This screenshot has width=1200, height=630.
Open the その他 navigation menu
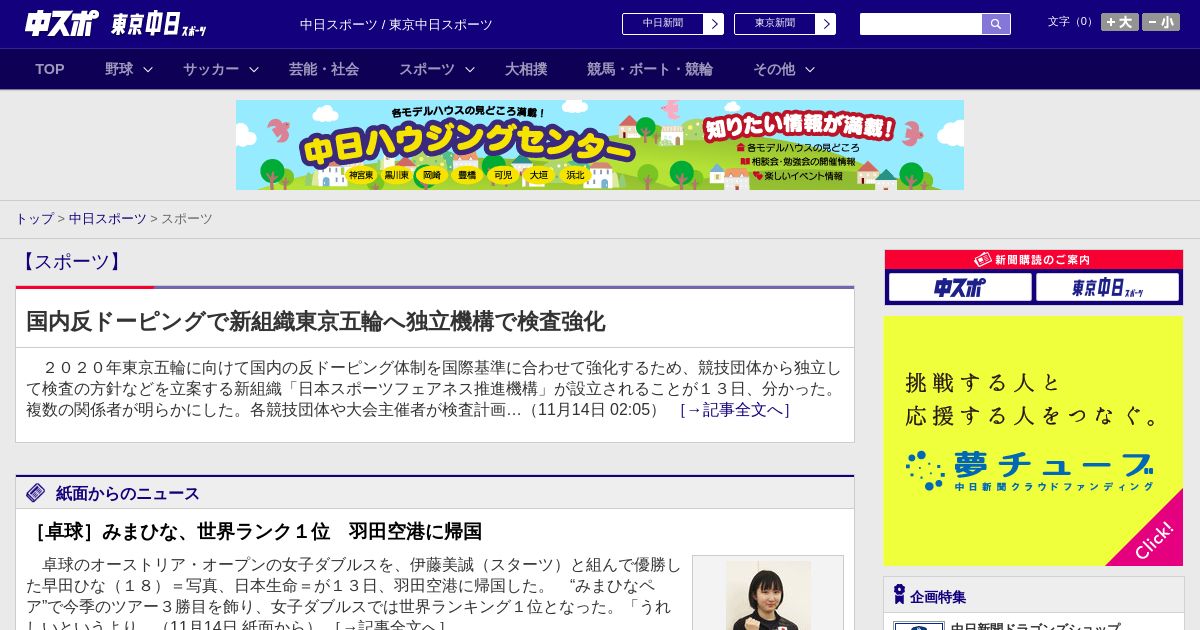tap(774, 69)
